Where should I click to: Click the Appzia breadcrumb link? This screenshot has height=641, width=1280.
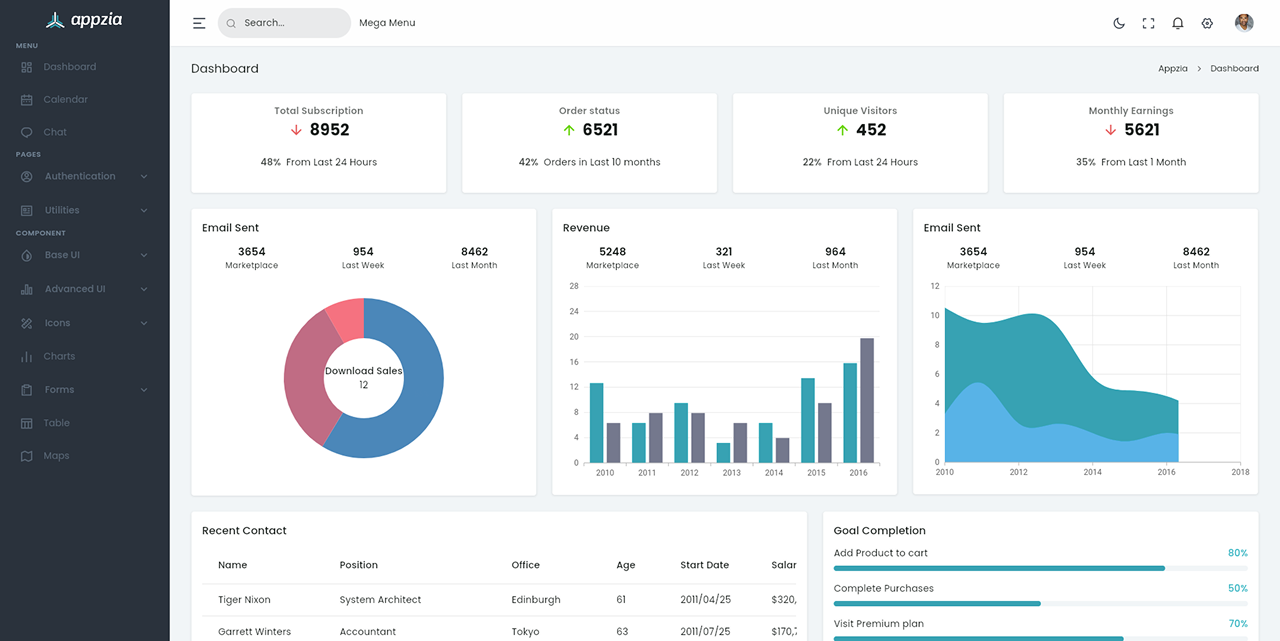pyautogui.click(x=1172, y=68)
